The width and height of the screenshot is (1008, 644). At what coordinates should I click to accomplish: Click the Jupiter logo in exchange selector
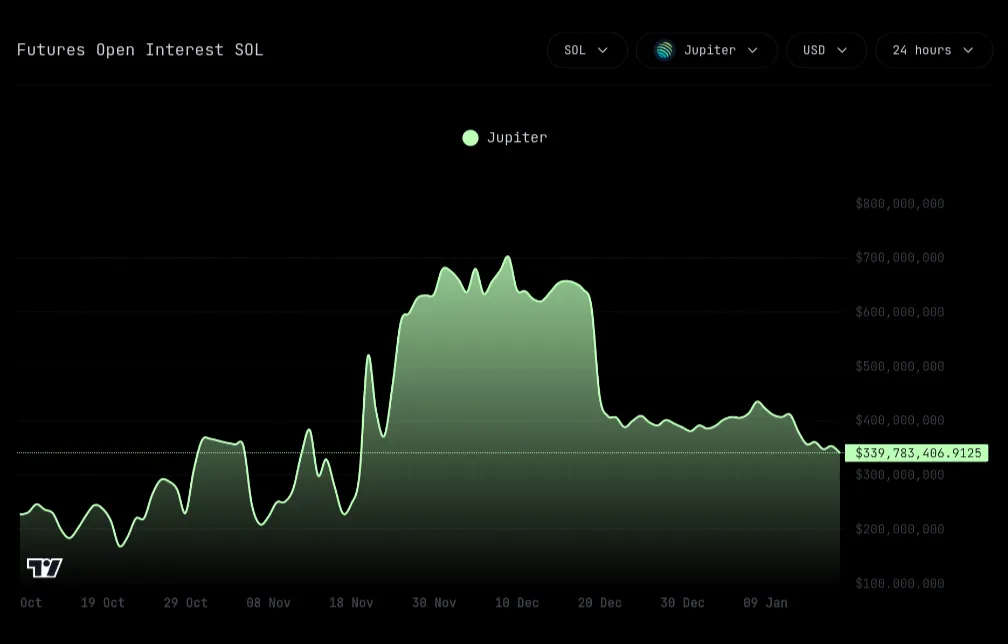coord(664,50)
